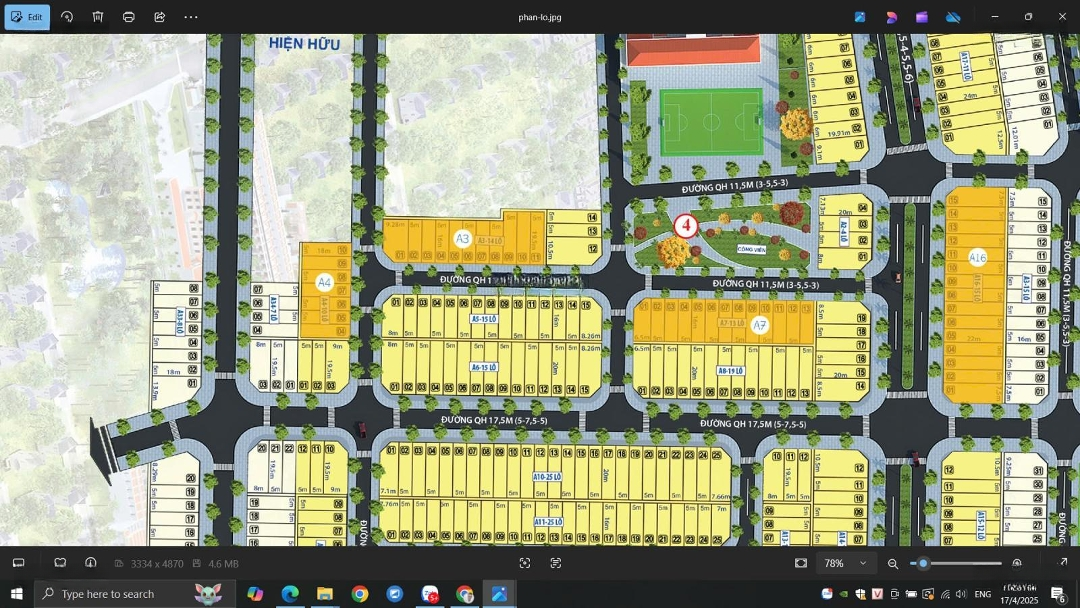Share the photo via the share icon
Image resolution: width=1080 pixels, height=608 pixels.
click(160, 17)
